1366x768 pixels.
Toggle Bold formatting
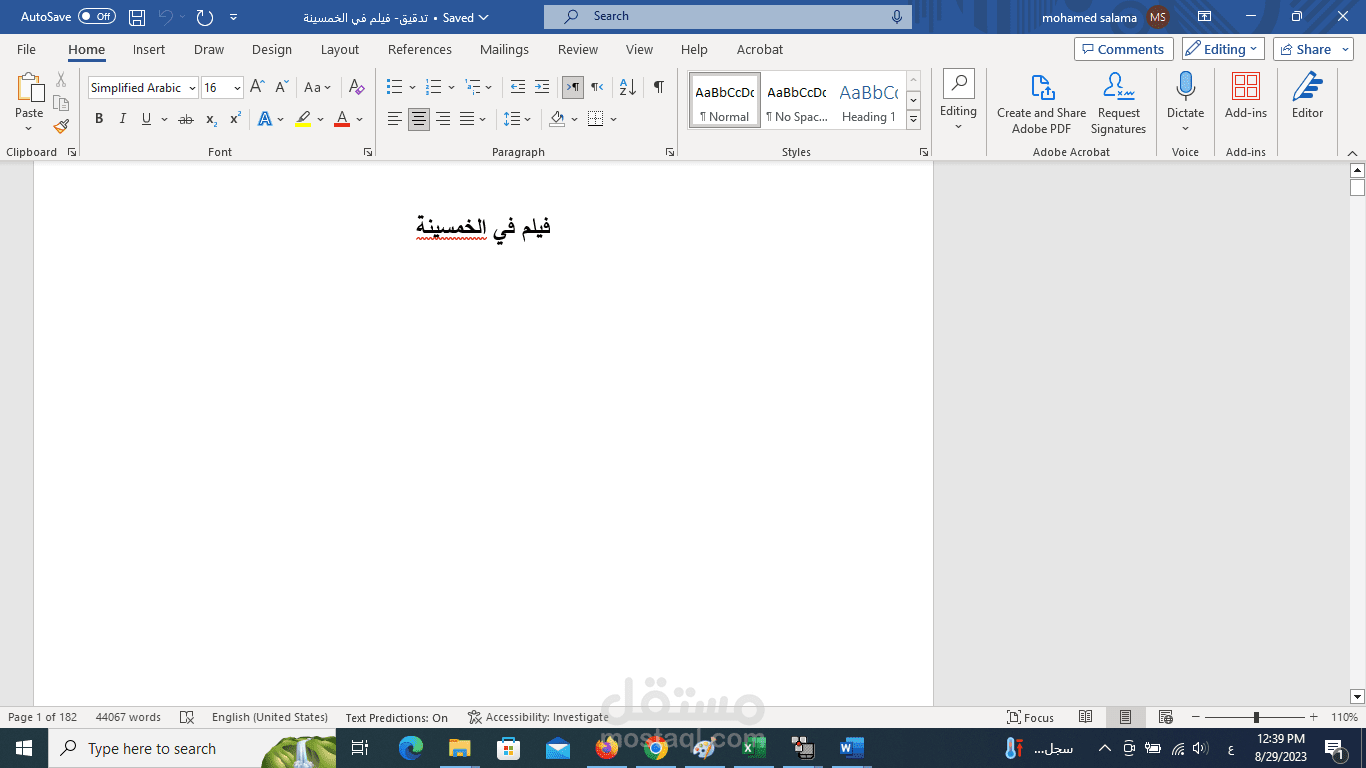(99, 119)
